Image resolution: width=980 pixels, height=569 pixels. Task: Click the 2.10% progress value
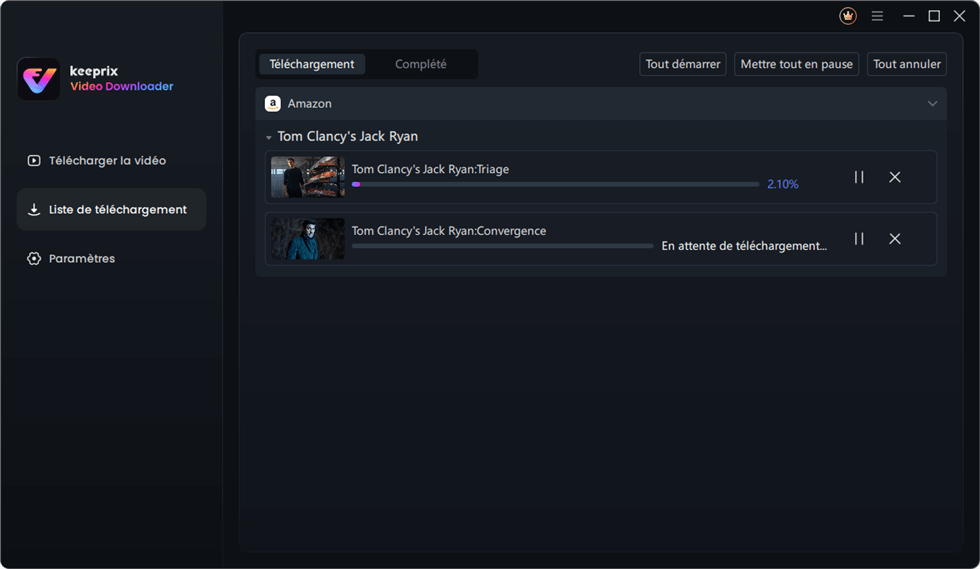click(x=782, y=184)
